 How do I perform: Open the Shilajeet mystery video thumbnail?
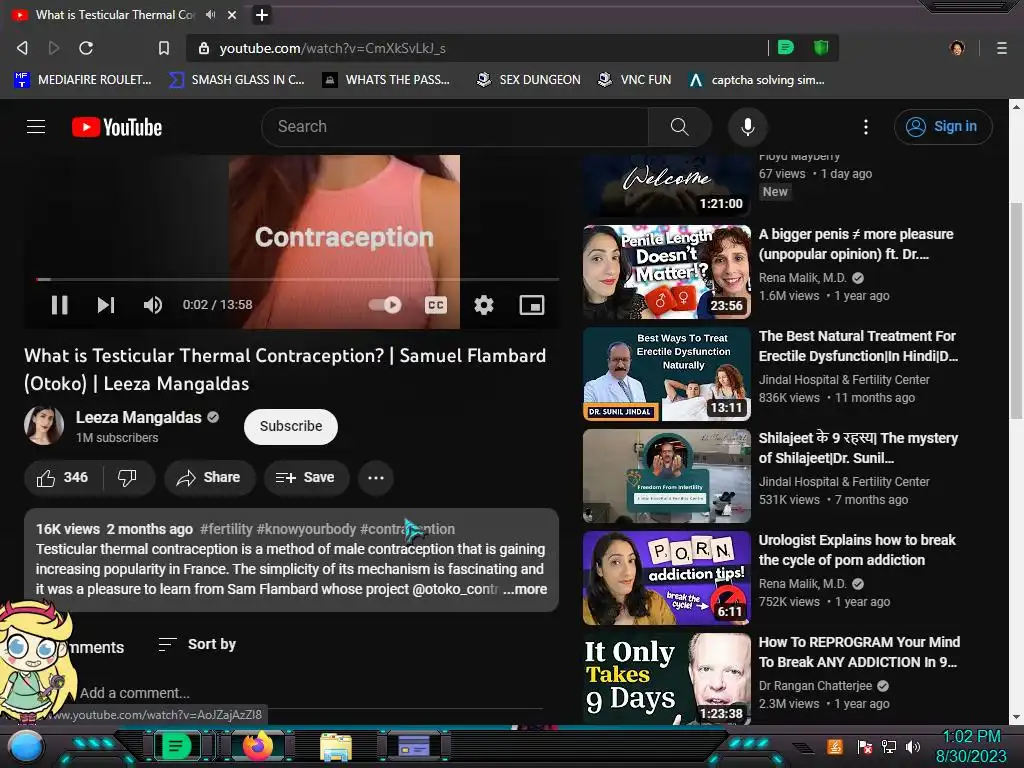pos(667,476)
